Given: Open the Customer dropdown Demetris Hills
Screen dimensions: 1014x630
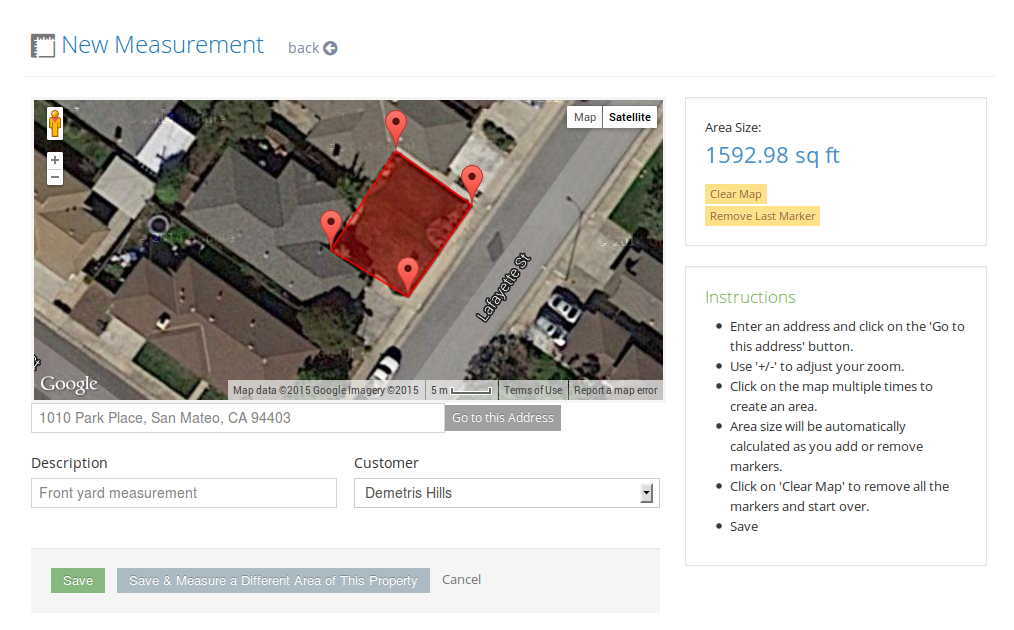Looking at the screenshot, I should point(506,493).
